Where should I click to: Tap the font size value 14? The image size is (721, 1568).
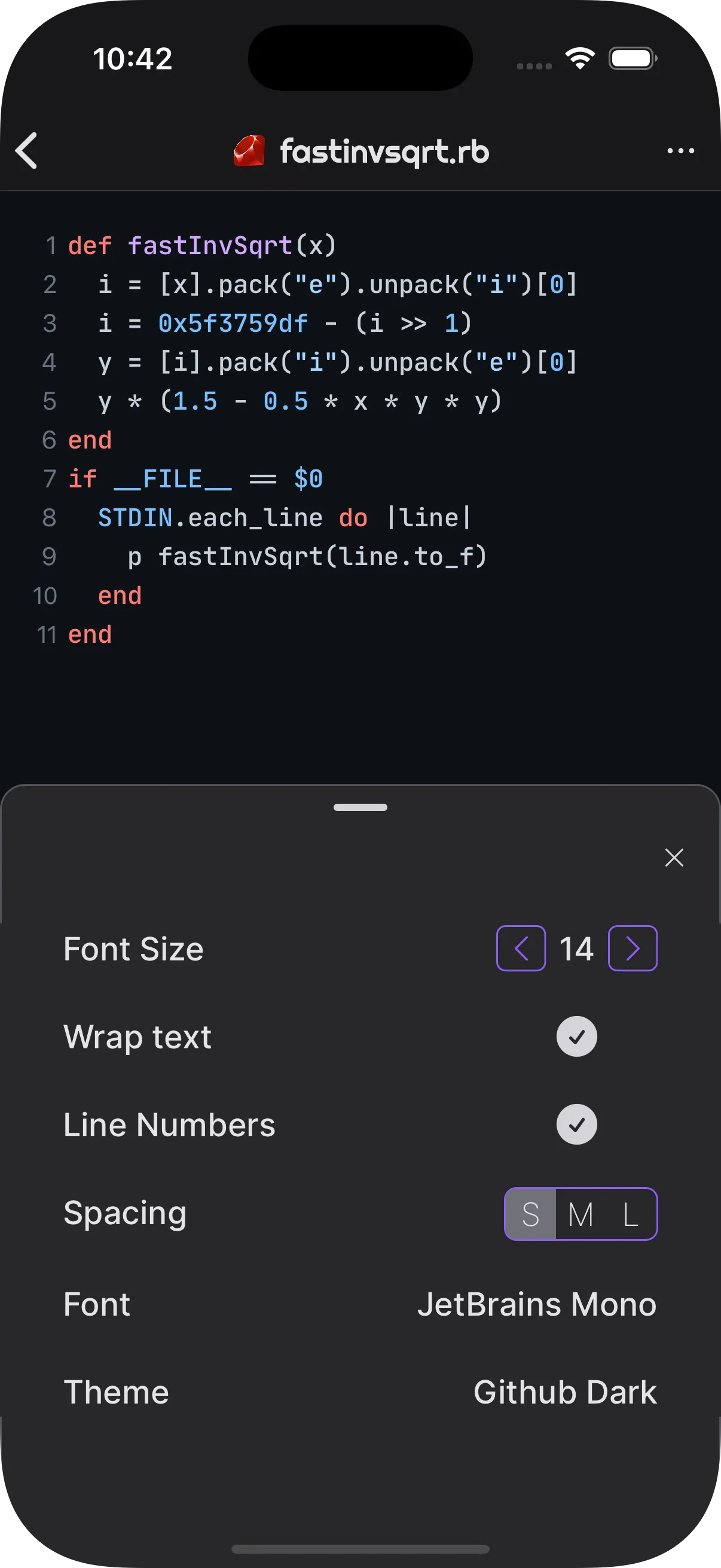coord(576,948)
